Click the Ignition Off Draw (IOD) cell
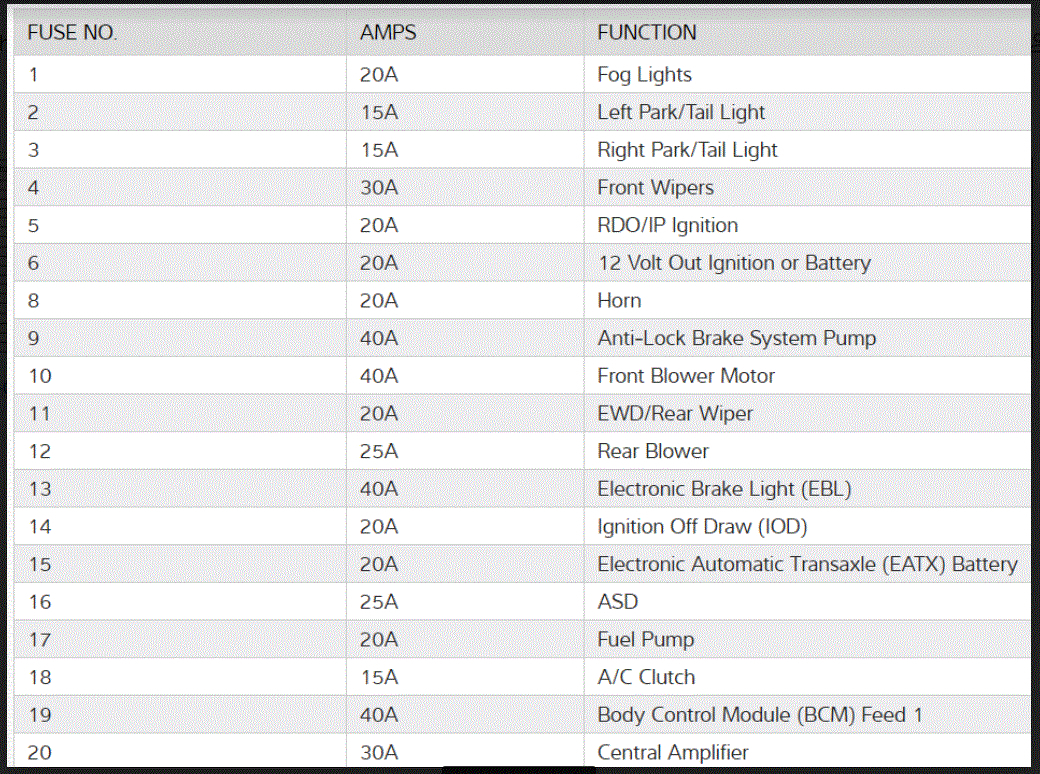The height and width of the screenshot is (774, 1040). (x=702, y=527)
